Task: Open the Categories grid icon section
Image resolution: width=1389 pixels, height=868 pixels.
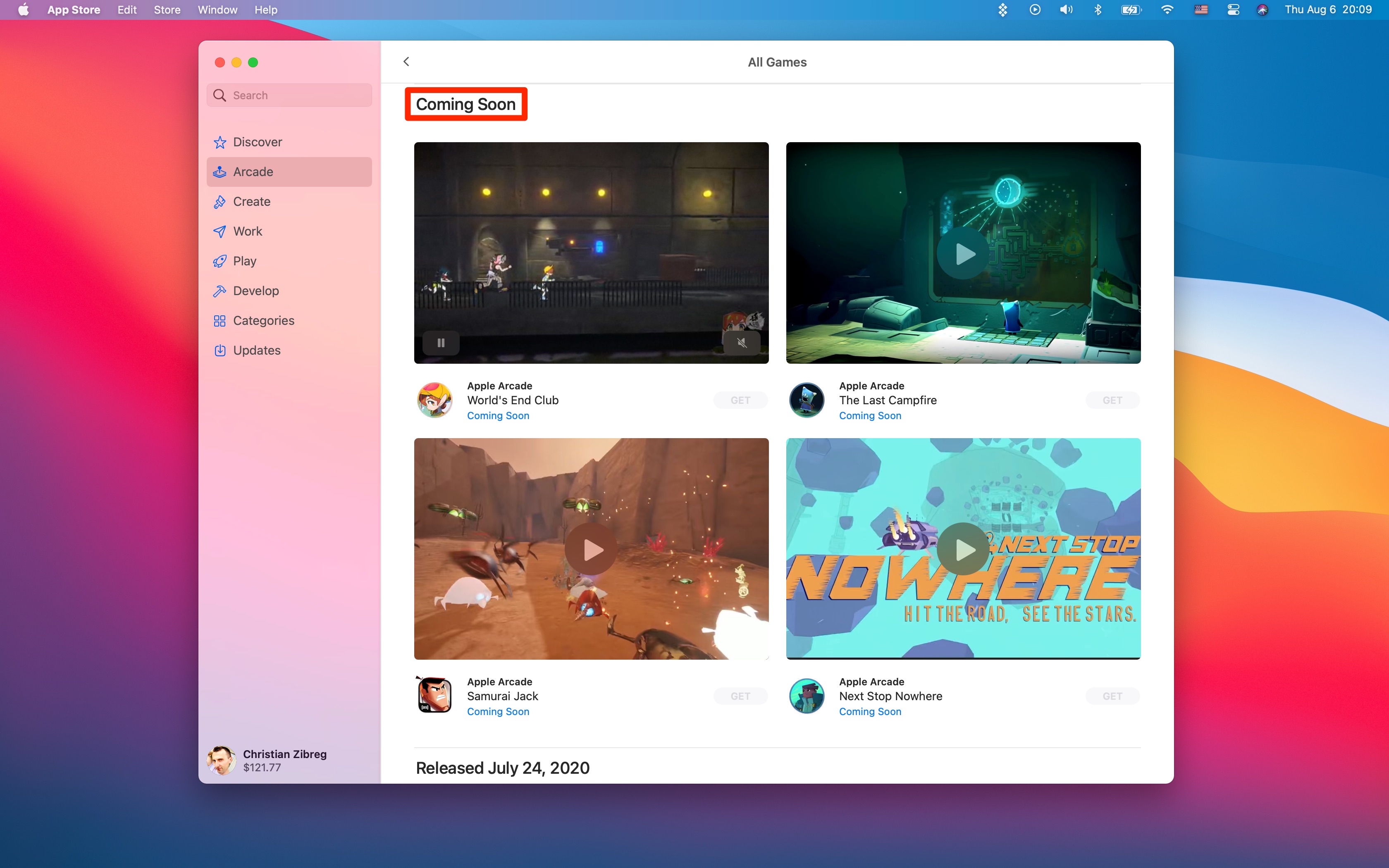Action: [x=220, y=321]
